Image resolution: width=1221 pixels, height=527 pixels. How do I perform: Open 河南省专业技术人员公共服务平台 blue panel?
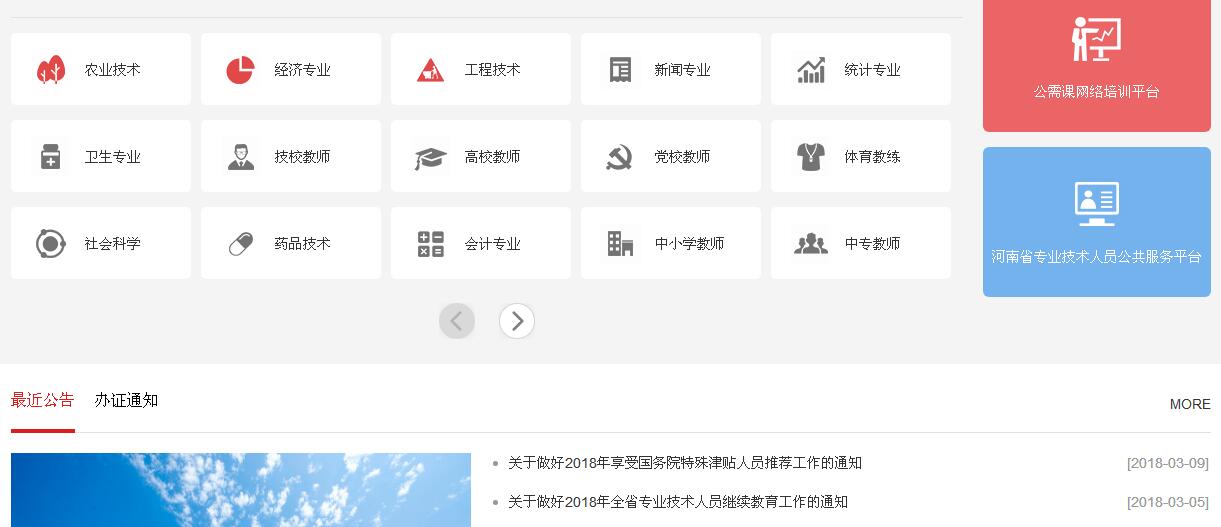pyautogui.click(x=1096, y=222)
